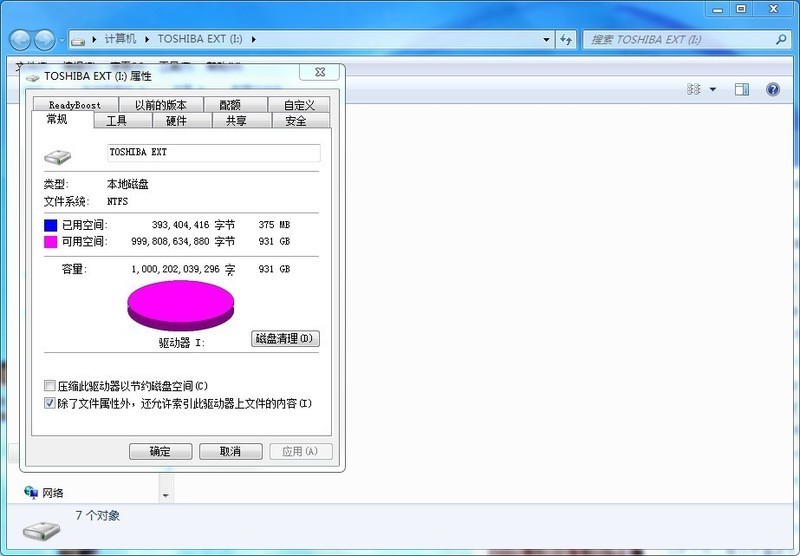Click the 取消 button
Image resolution: width=800 pixels, height=556 pixels.
(x=231, y=451)
